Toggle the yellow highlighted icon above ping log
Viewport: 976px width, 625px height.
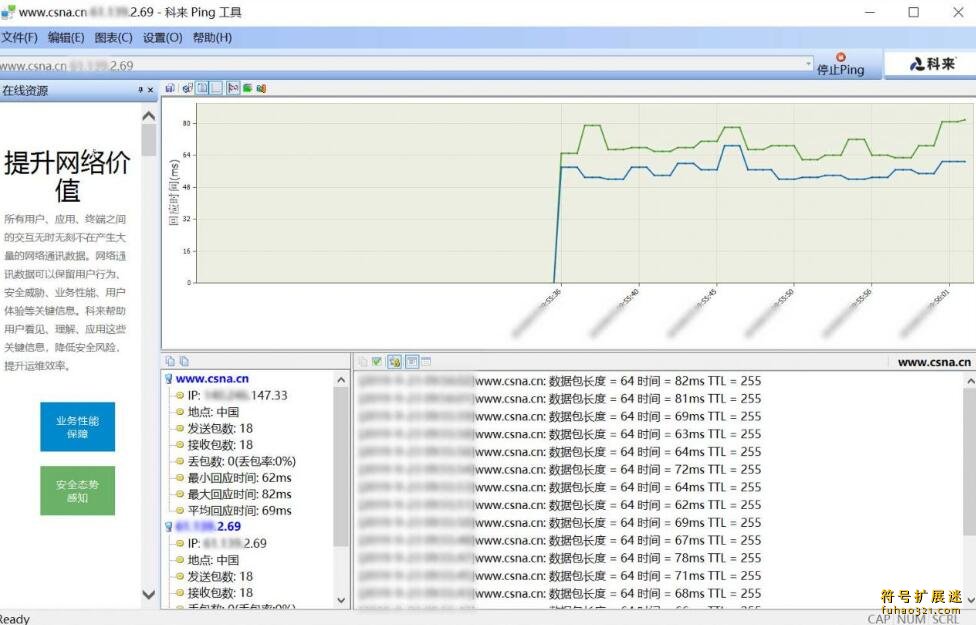tap(394, 362)
